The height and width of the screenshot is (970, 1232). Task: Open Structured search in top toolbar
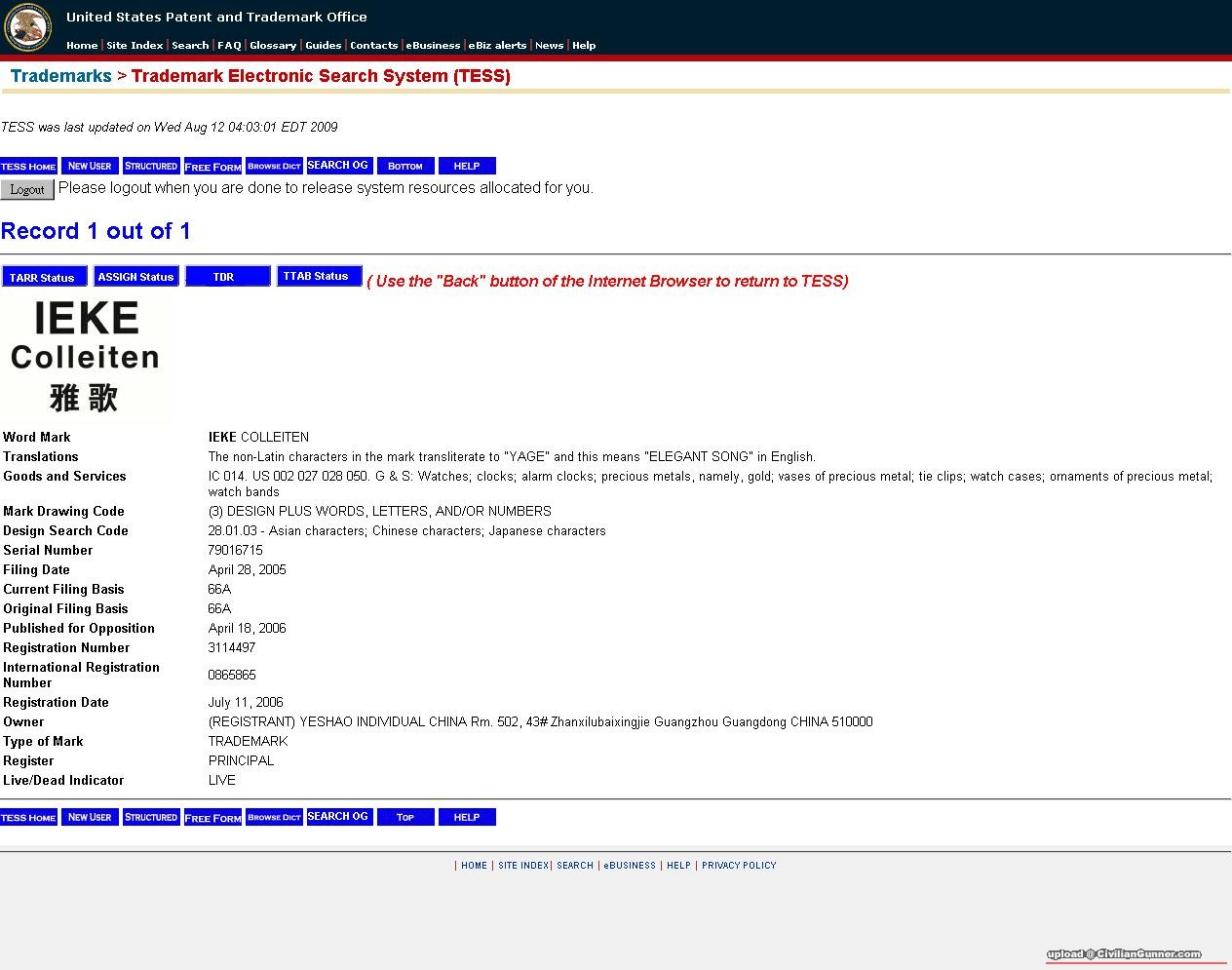pyautogui.click(x=151, y=166)
